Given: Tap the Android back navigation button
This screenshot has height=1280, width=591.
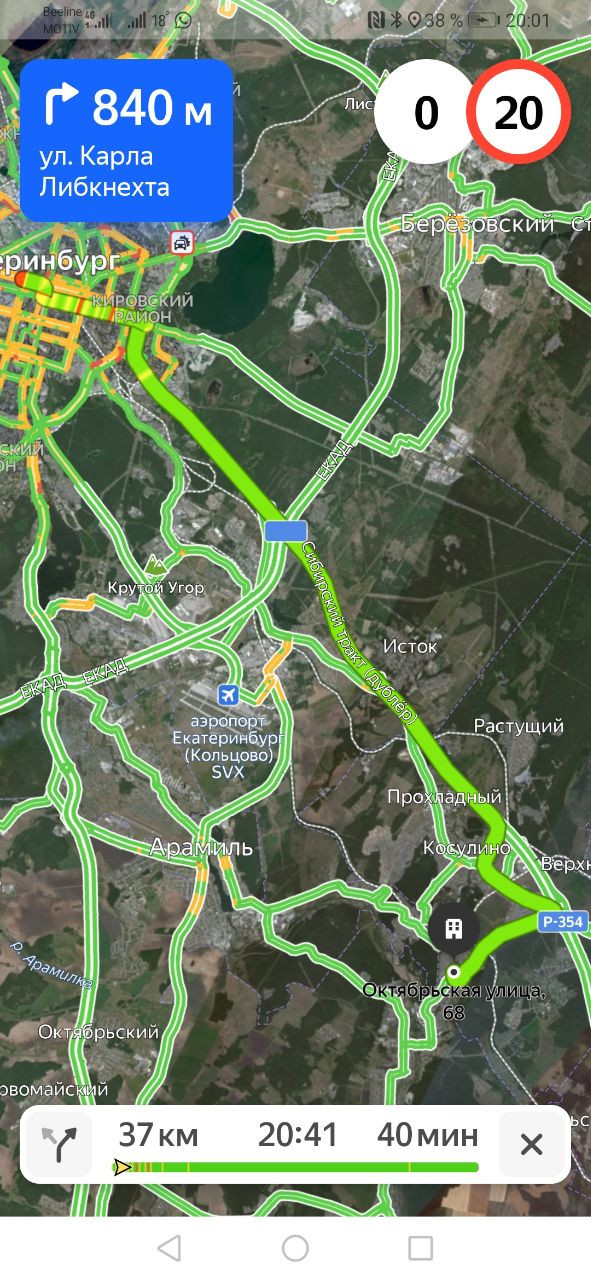Looking at the screenshot, I should tap(169, 1248).
